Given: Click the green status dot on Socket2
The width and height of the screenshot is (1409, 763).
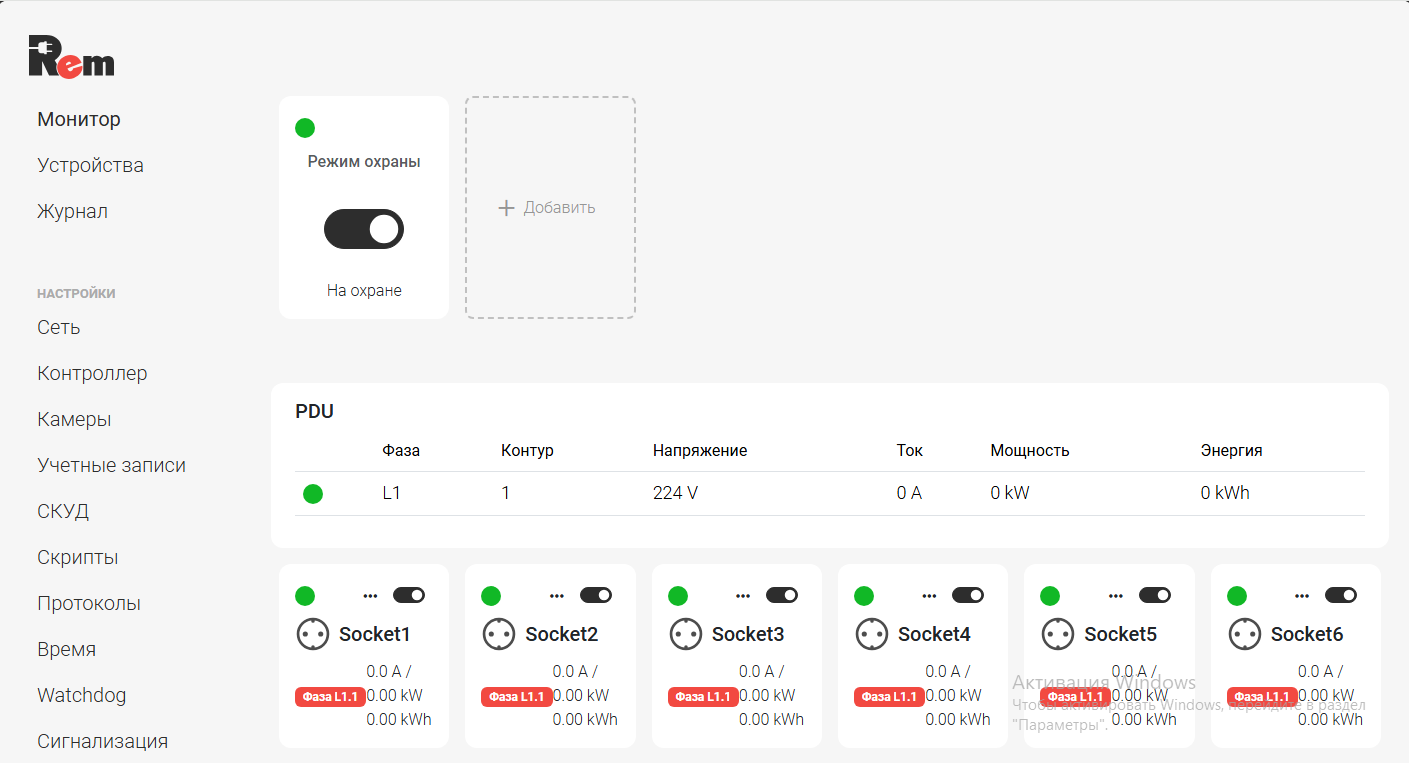Looking at the screenshot, I should point(491,596).
